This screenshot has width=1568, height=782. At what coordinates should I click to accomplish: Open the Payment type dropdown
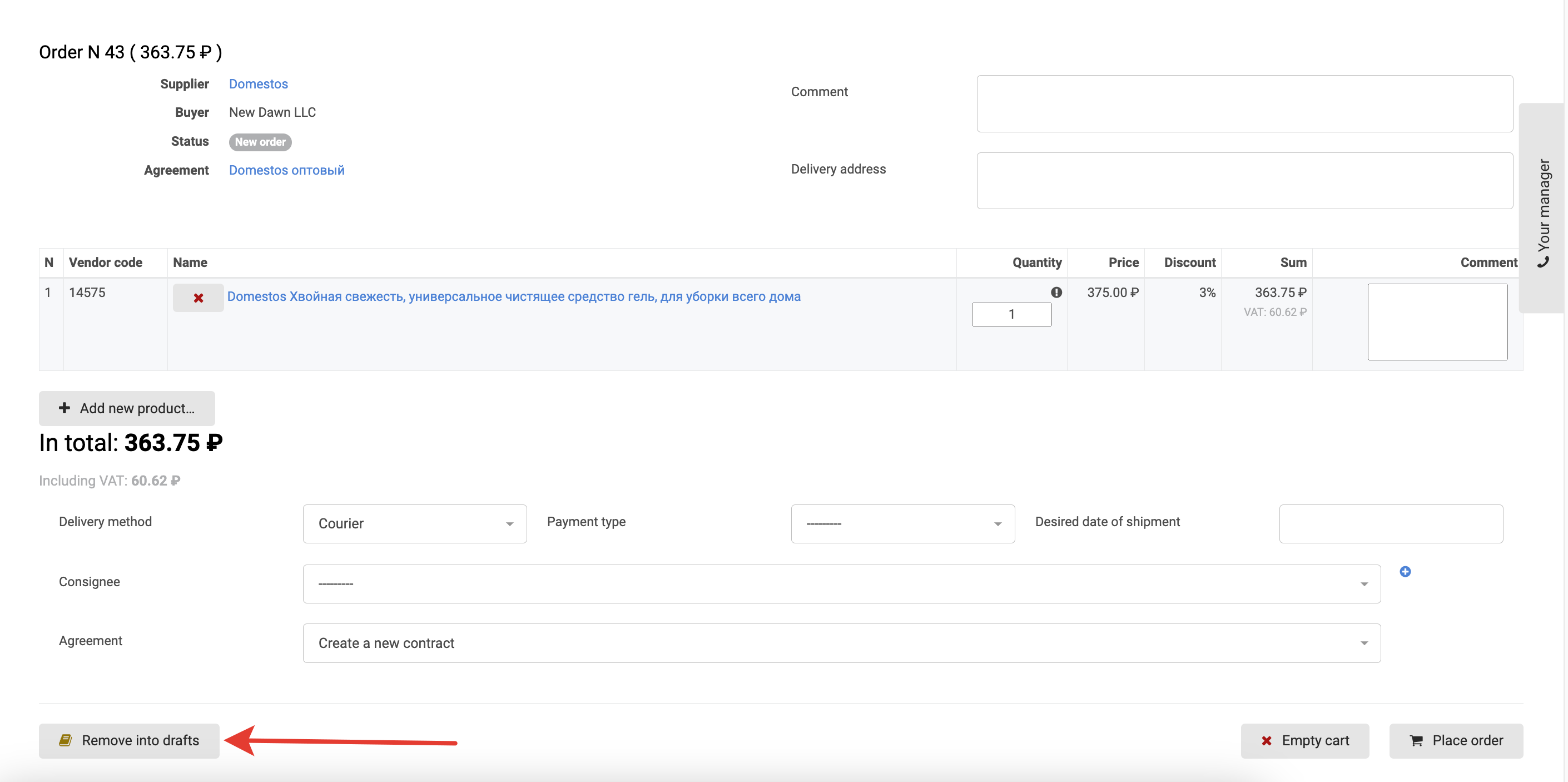click(902, 524)
